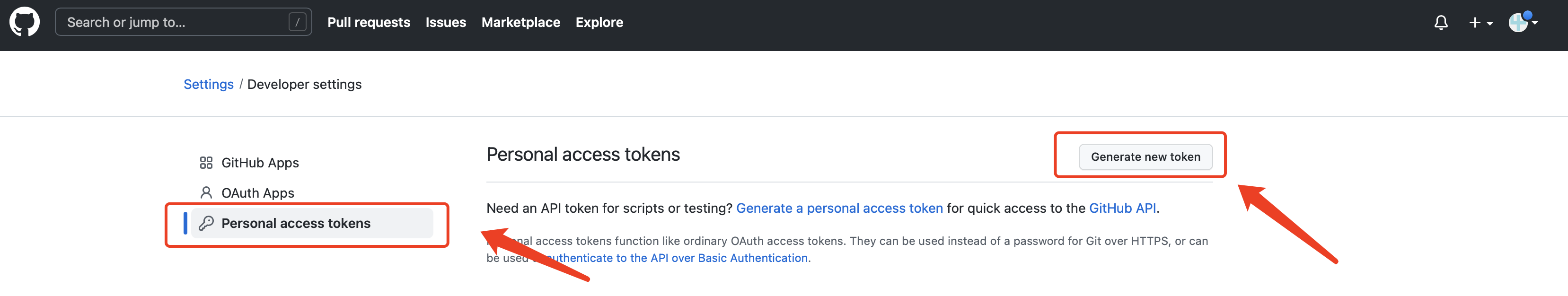The height and width of the screenshot is (296, 1568).
Task: Open the GitHub API link
Action: point(1122,209)
